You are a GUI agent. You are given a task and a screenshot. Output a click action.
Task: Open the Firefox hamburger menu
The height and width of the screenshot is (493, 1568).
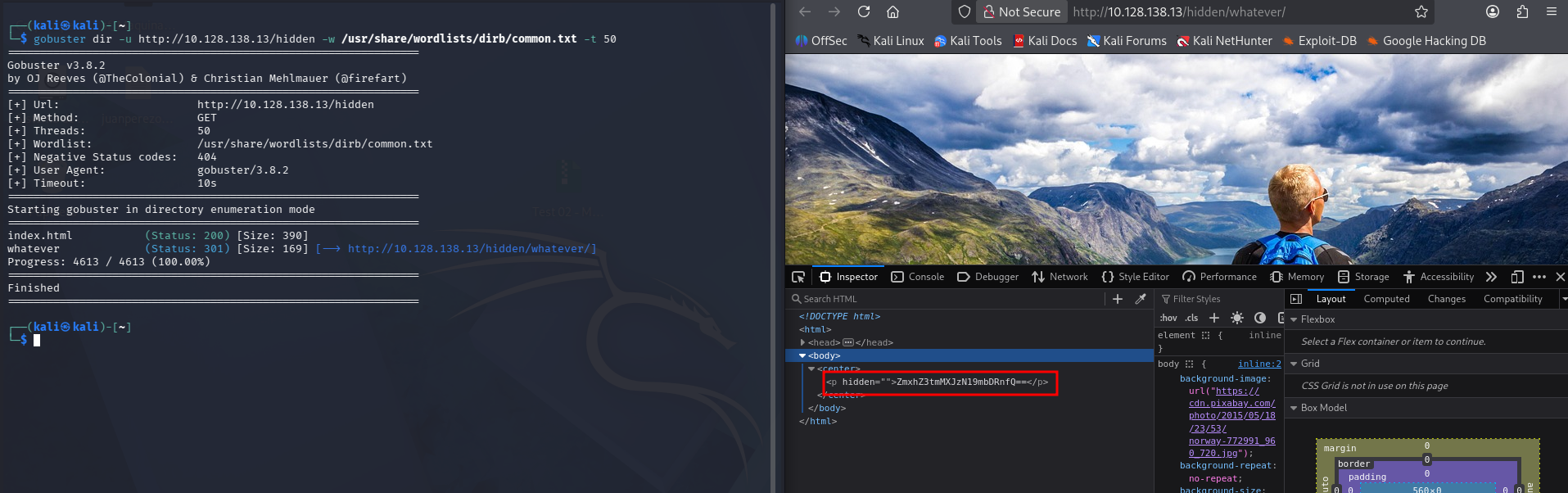pos(1552,11)
